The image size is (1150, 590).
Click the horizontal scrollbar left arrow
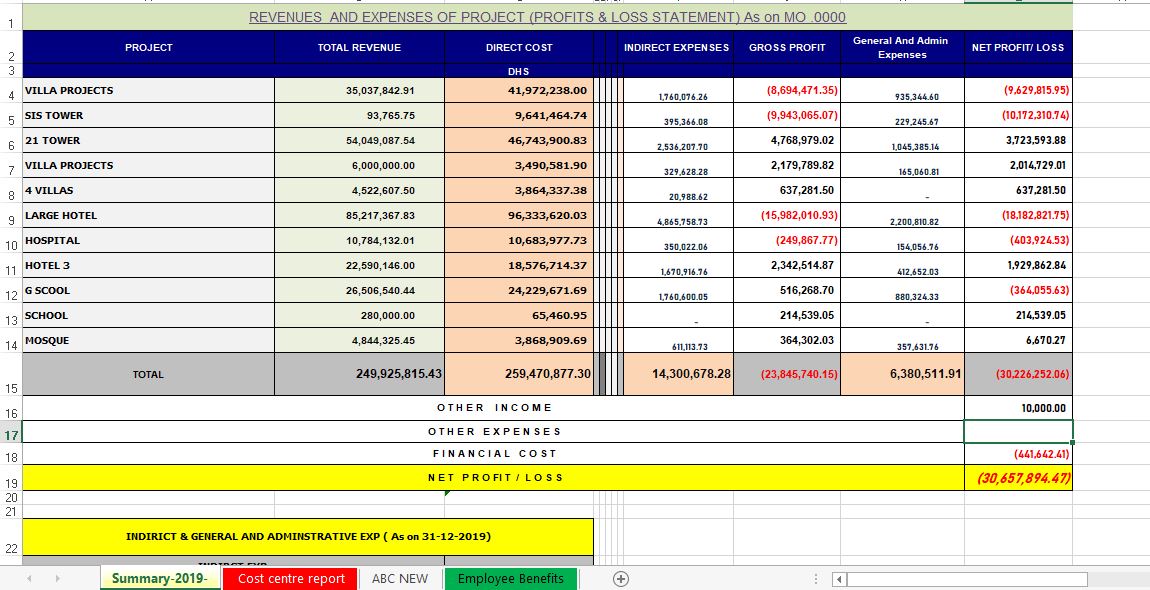pyautogui.click(x=840, y=579)
